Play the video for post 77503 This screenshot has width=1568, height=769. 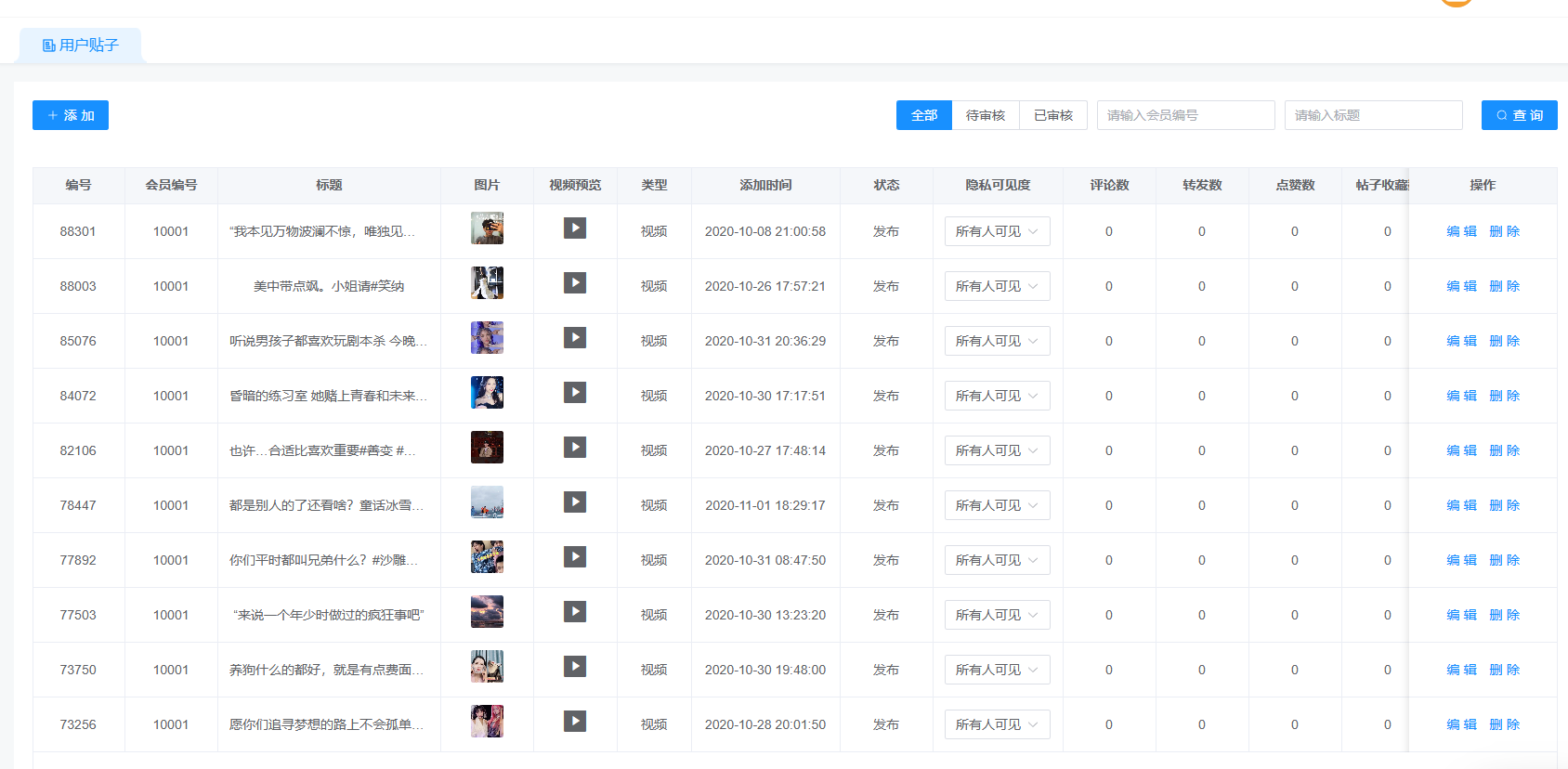tap(575, 612)
